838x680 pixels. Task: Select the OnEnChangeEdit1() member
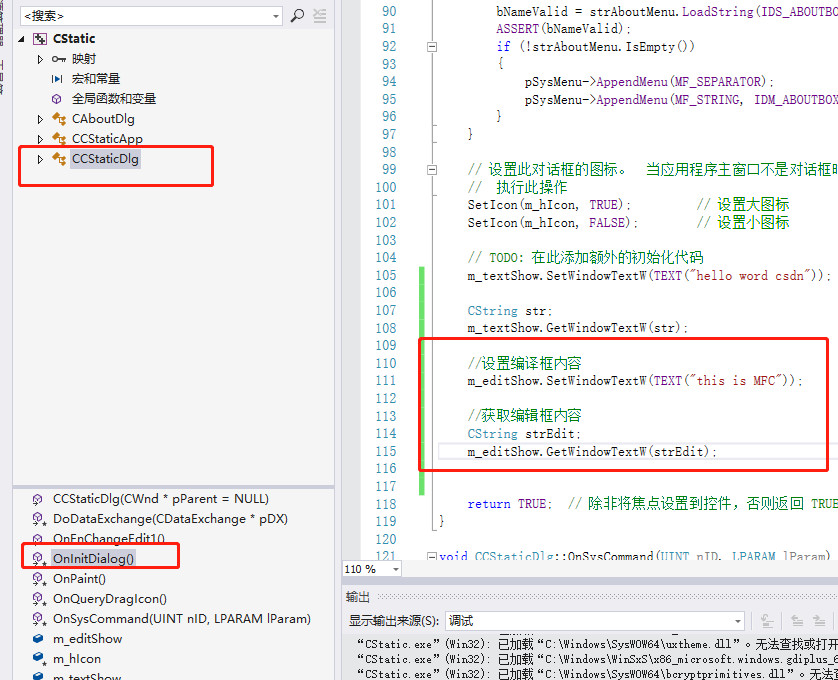(109, 538)
